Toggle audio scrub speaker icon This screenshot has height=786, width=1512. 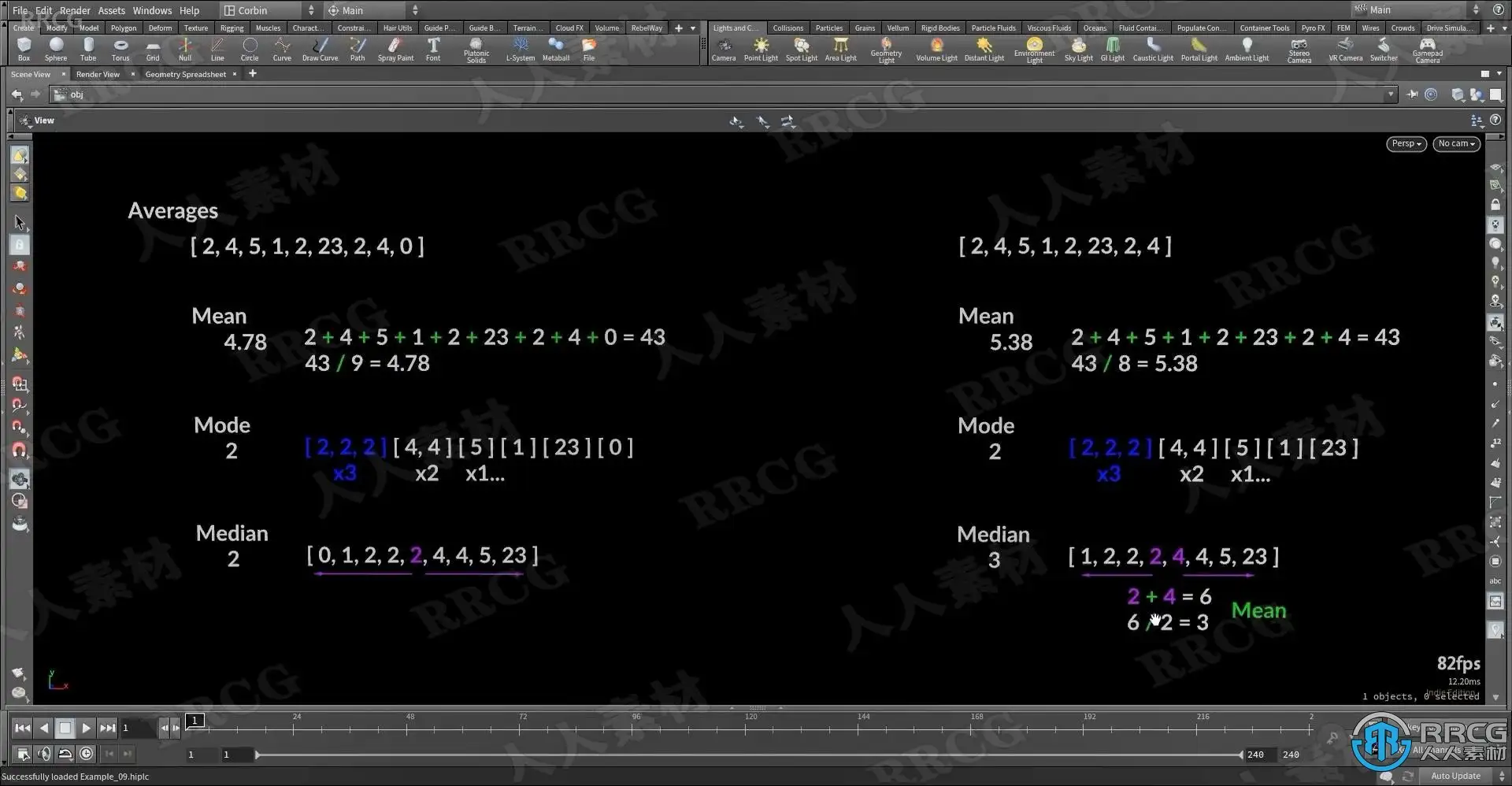[x=44, y=754]
